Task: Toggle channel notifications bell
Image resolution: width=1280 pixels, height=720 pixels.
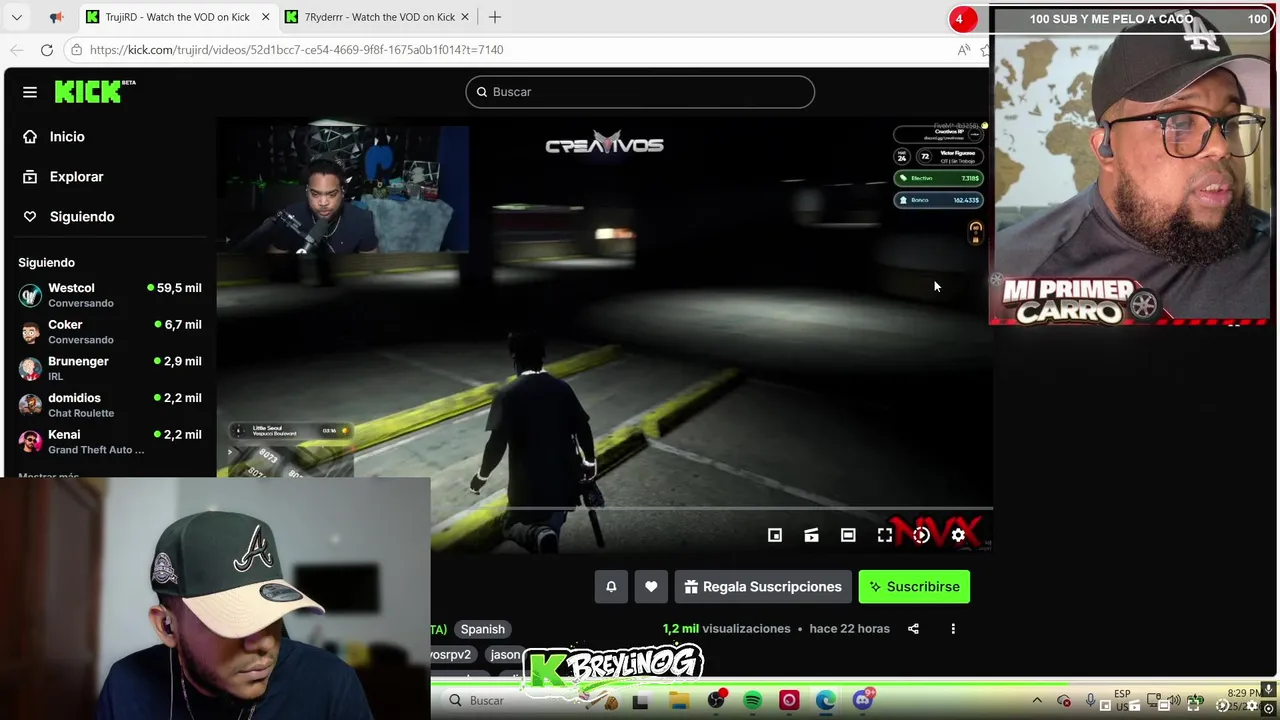Action: 611,587
